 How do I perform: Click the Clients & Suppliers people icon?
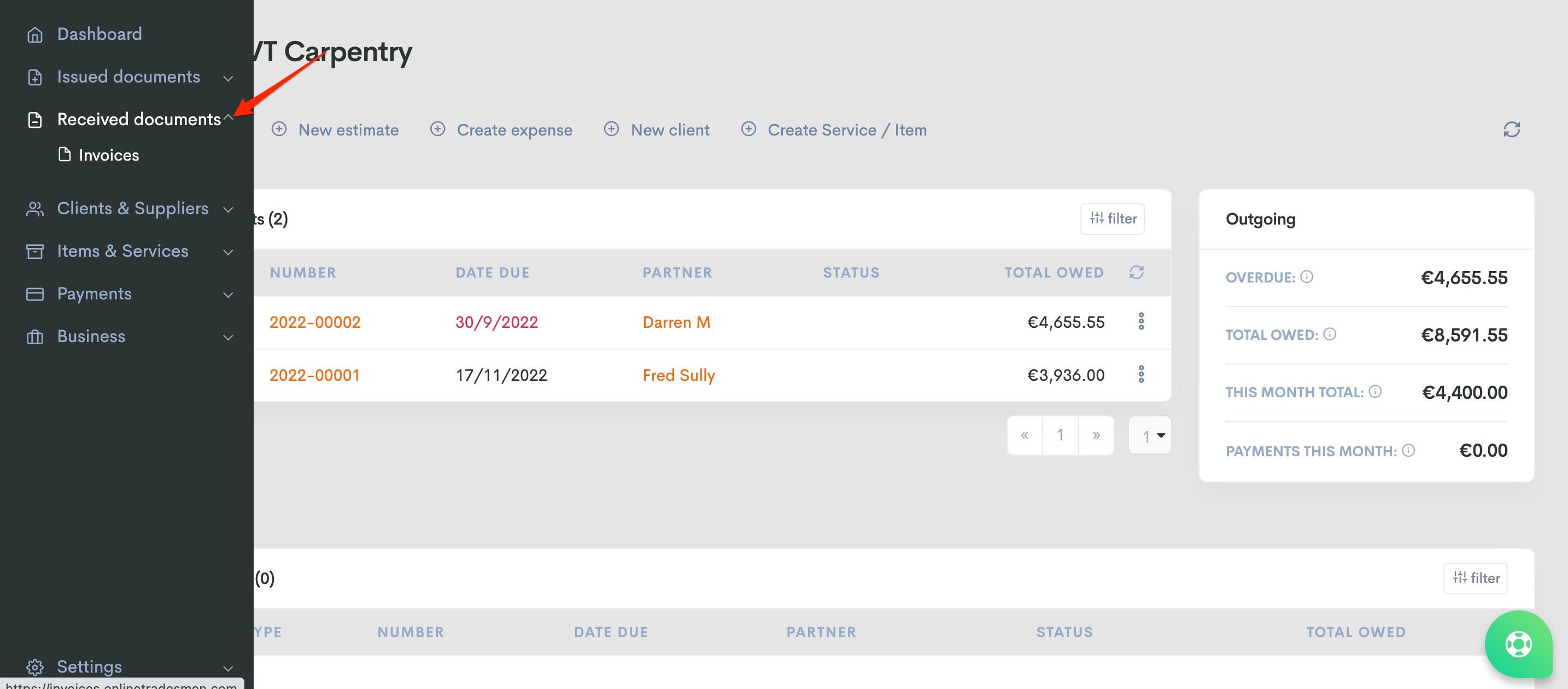click(x=34, y=209)
